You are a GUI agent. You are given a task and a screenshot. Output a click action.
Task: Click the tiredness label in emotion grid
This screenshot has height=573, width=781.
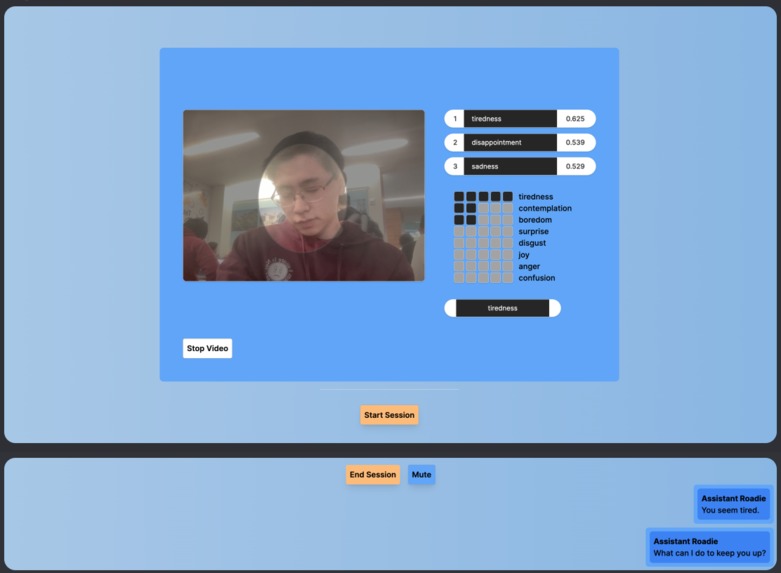pos(535,197)
